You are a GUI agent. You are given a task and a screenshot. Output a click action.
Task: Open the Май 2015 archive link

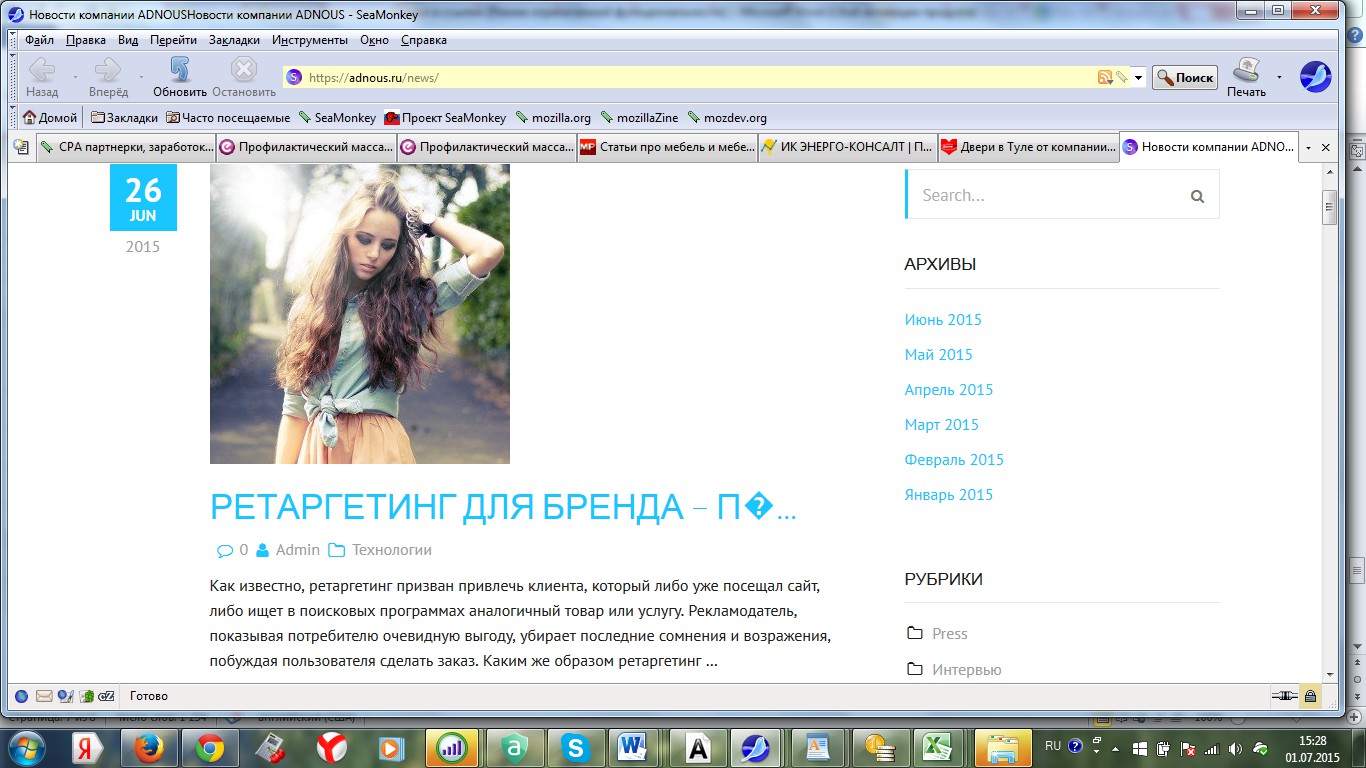coord(938,355)
